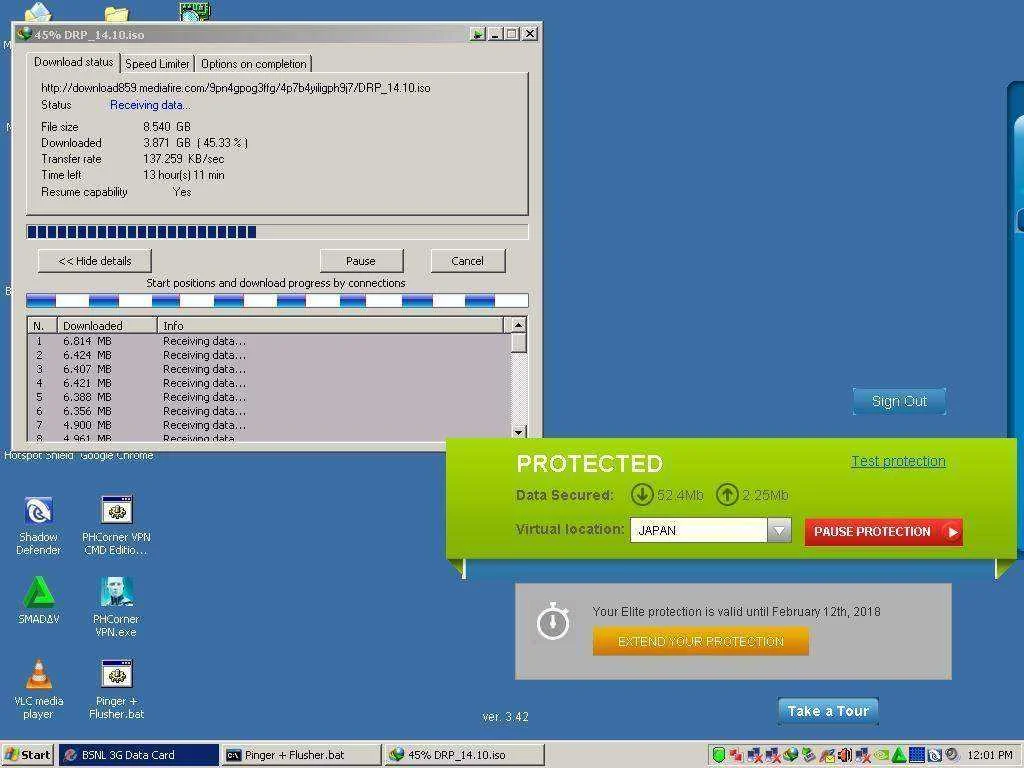Switch to BSNL 3G Data Card taskbar item
Image resolution: width=1024 pixels, height=768 pixels.
138,755
